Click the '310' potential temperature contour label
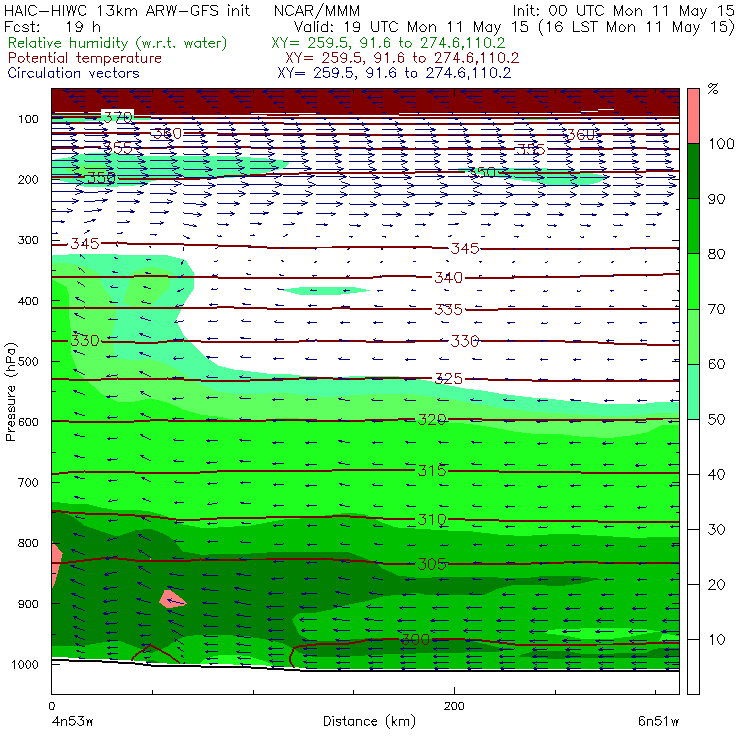The height and width of the screenshot is (740, 740). pyautogui.click(x=432, y=520)
